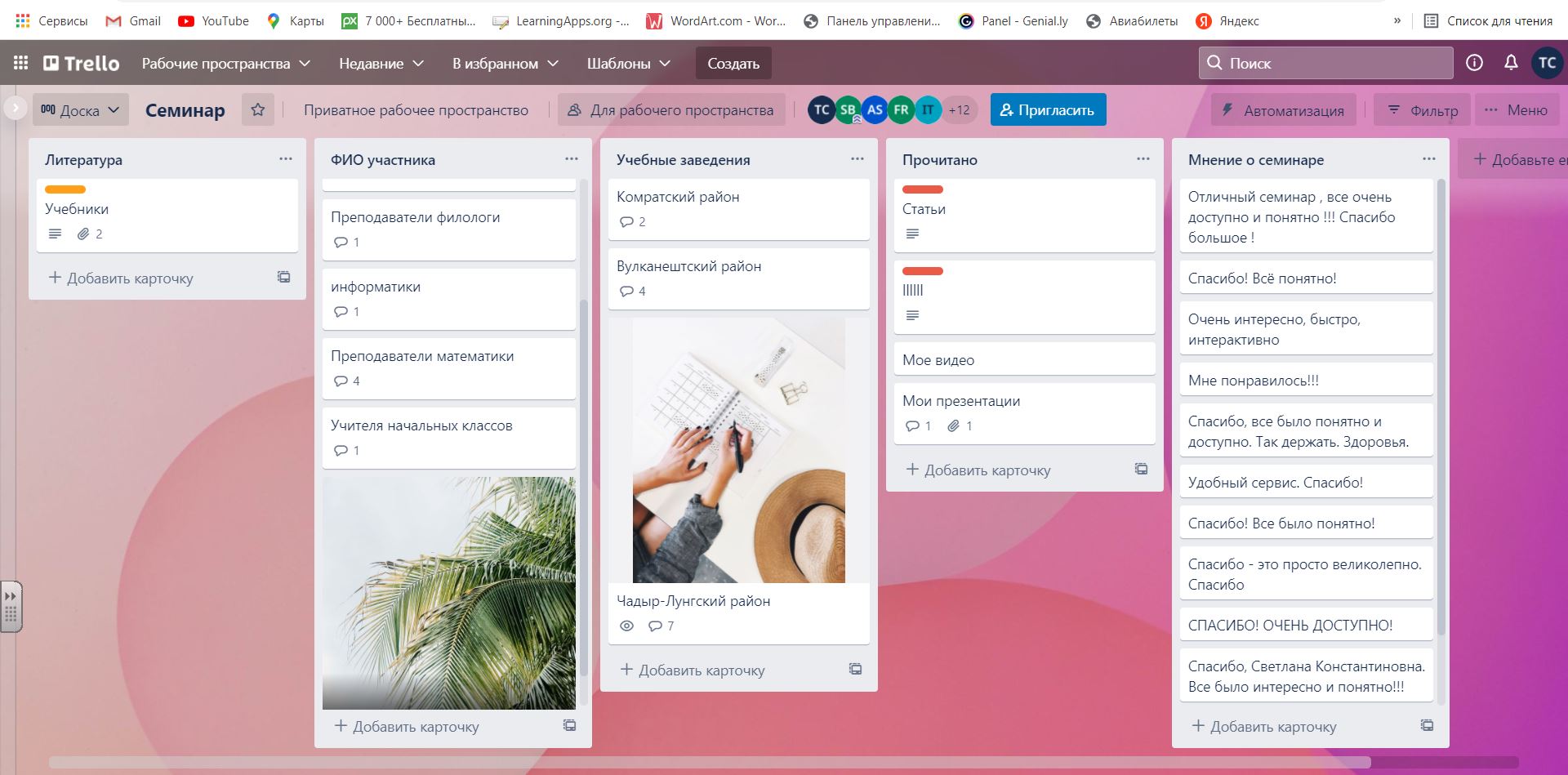Click the comments icon on Комратский район card

point(626,222)
